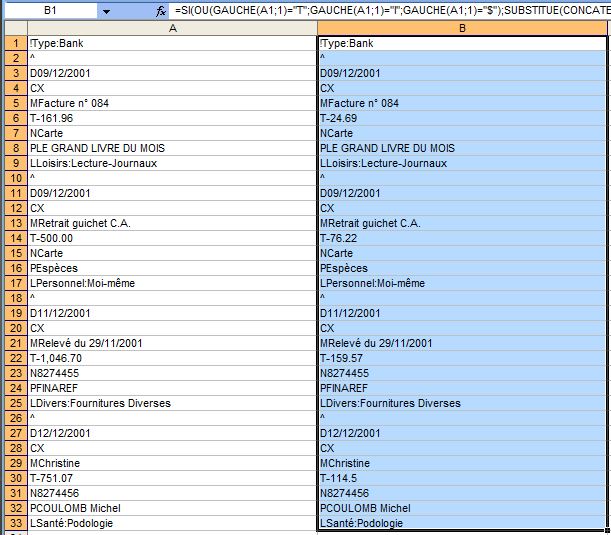Click cell B6 containing T-24.69

pos(462,118)
